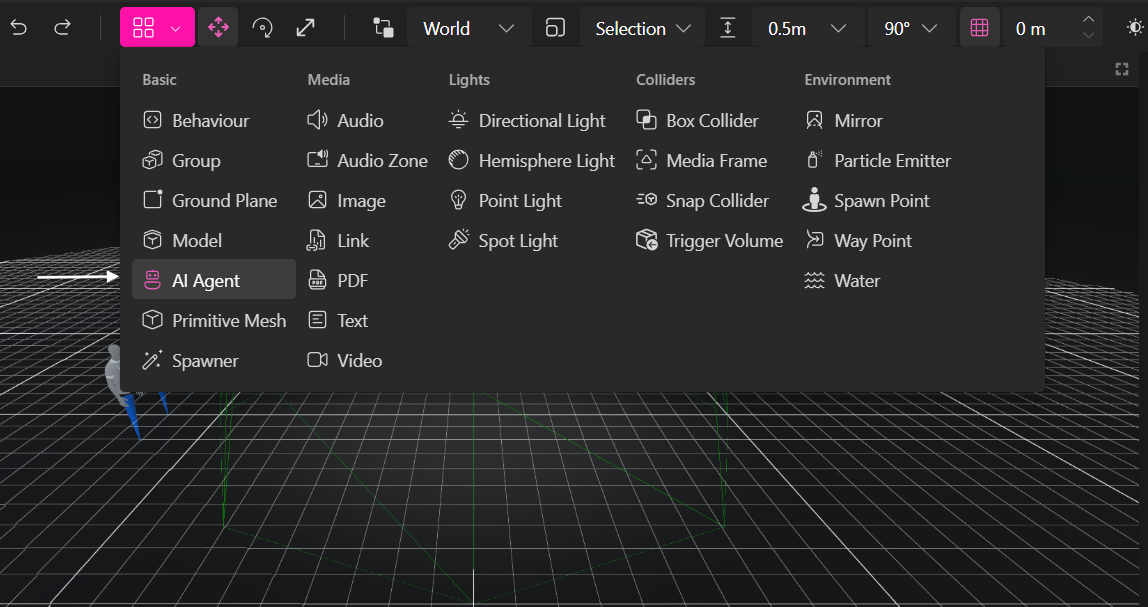Decrease grid height with down arrow
Viewport: 1148px width, 607px height.
pos(1089,36)
